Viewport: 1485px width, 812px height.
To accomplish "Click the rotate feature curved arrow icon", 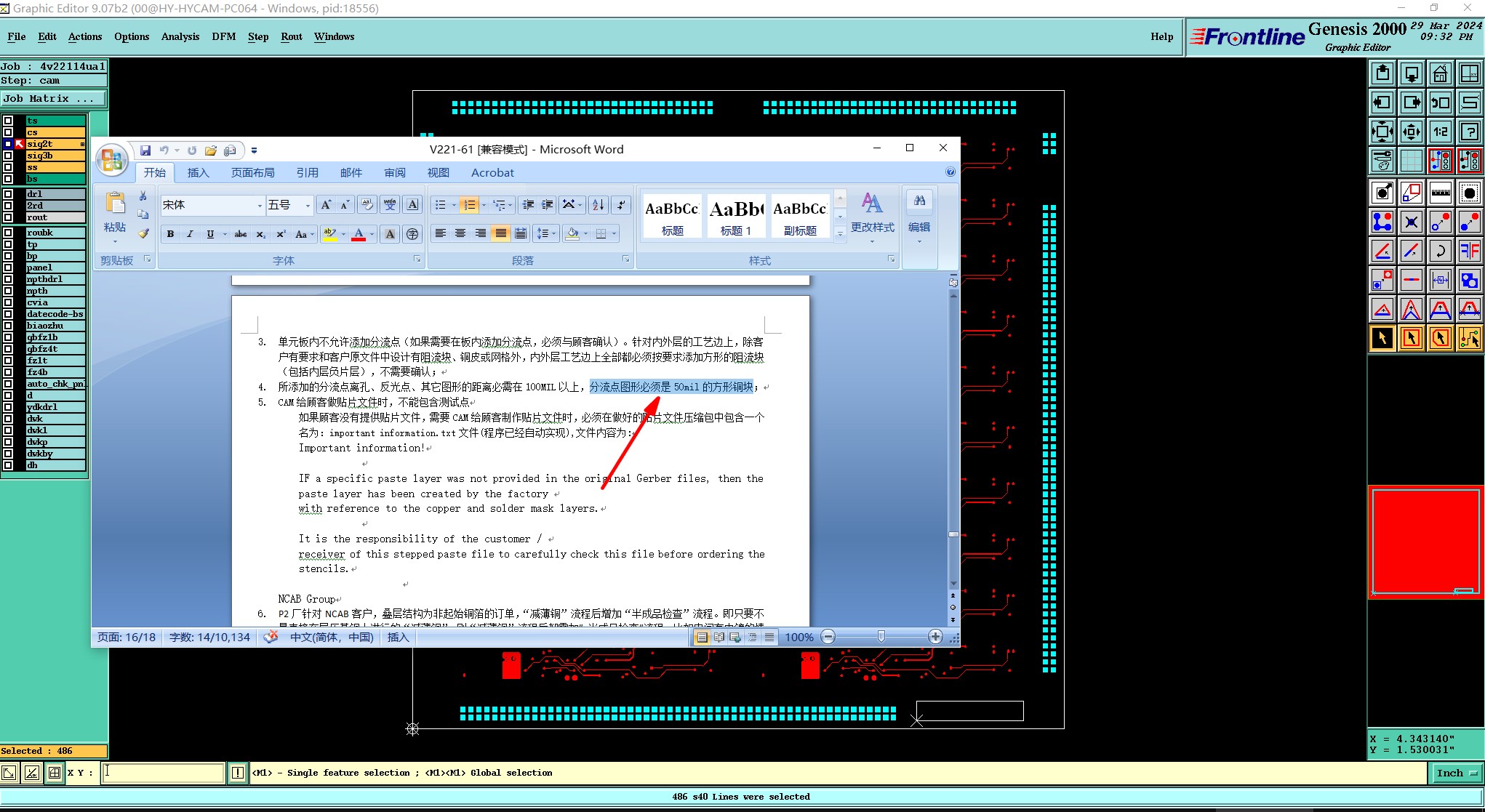I will coord(1440,251).
